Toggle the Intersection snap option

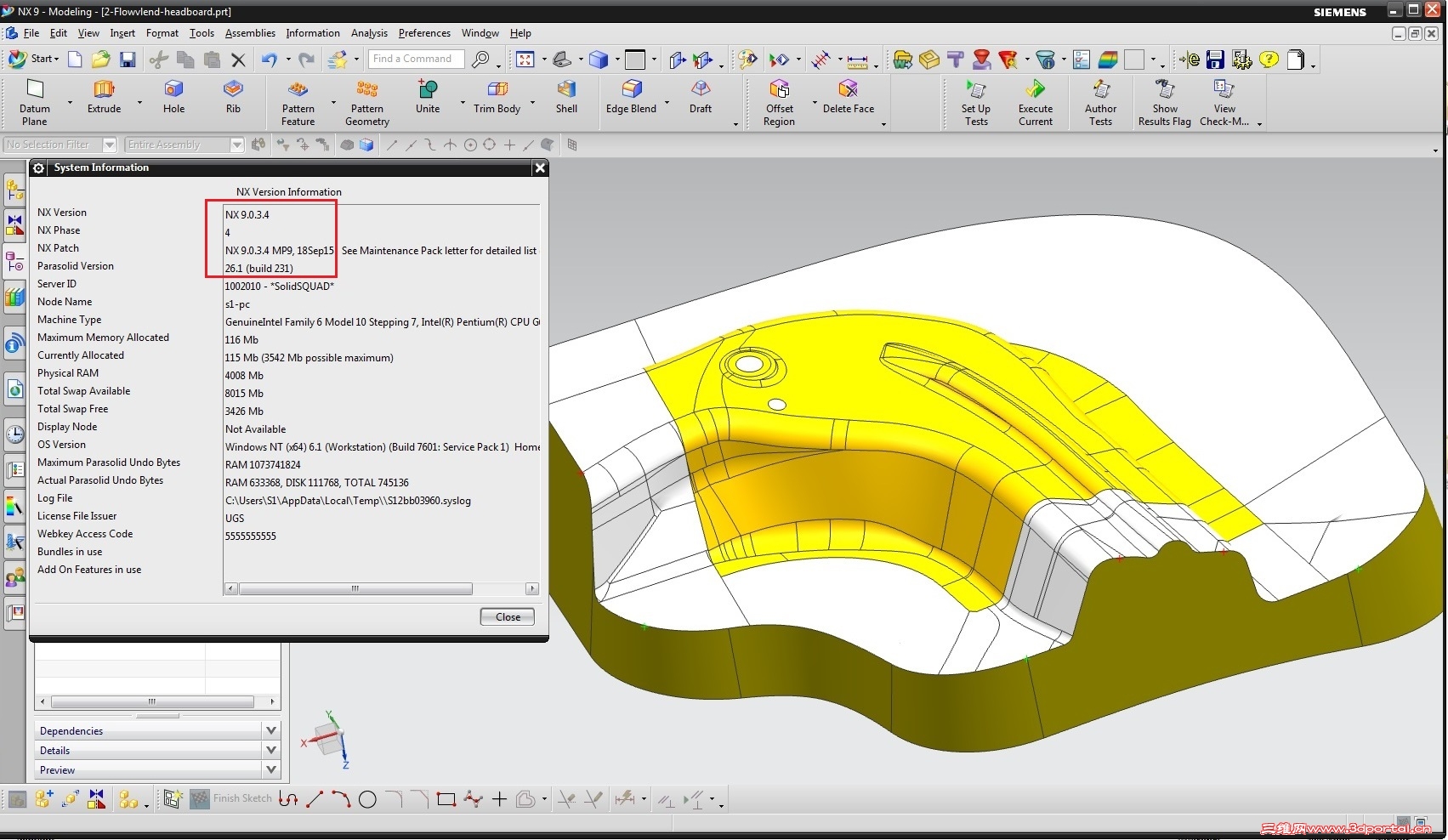450,145
